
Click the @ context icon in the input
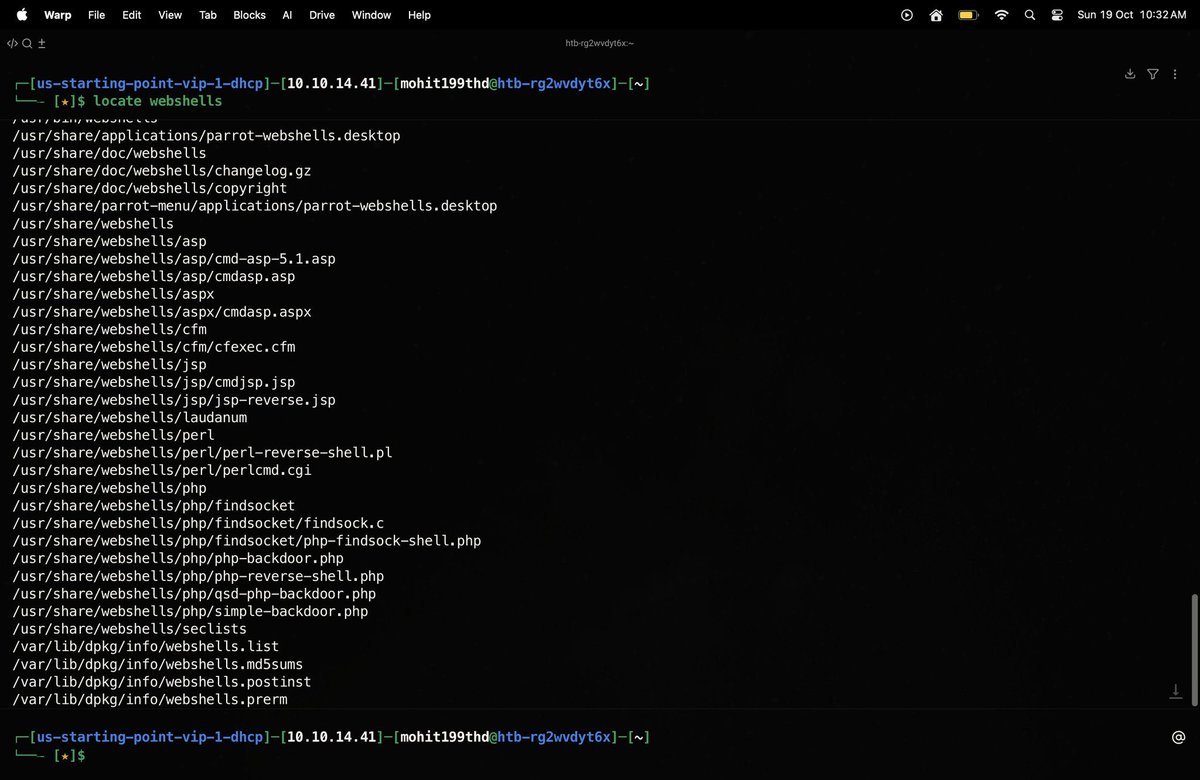point(1177,738)
